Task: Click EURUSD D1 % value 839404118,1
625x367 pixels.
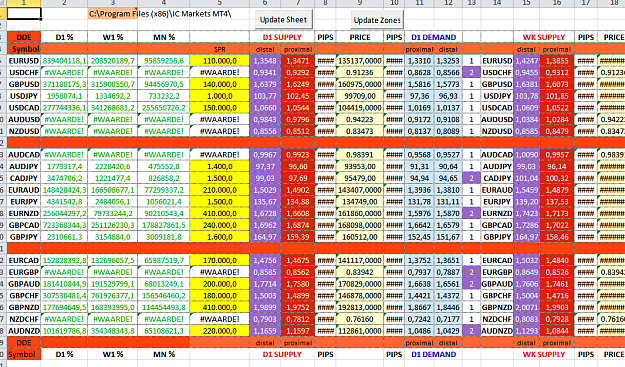Action: [x=64, y=61]
